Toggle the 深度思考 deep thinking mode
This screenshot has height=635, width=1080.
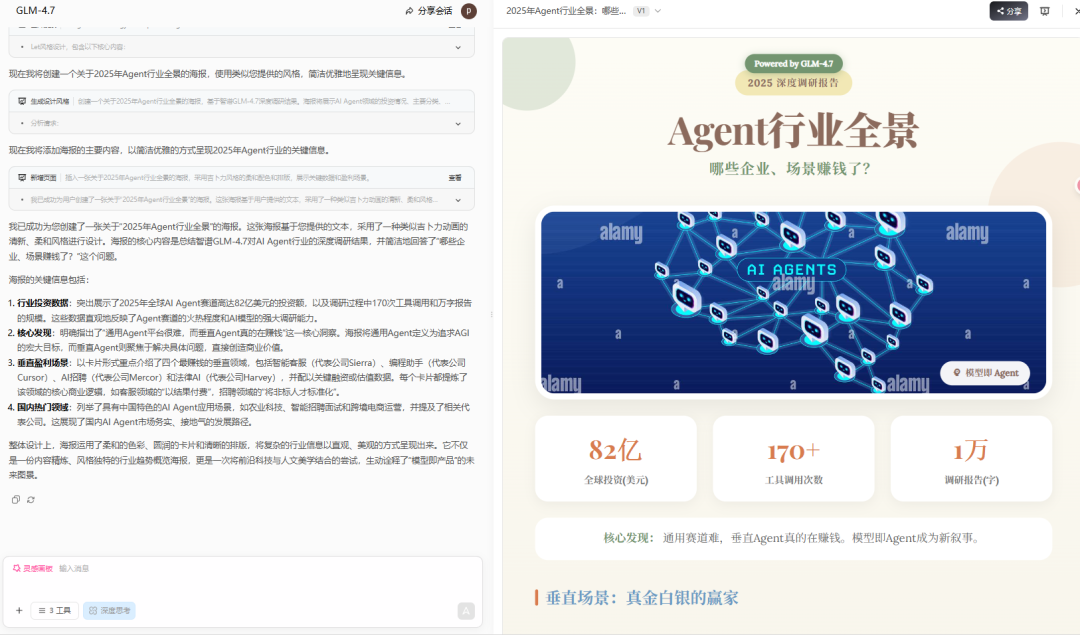tap(109, 610)
